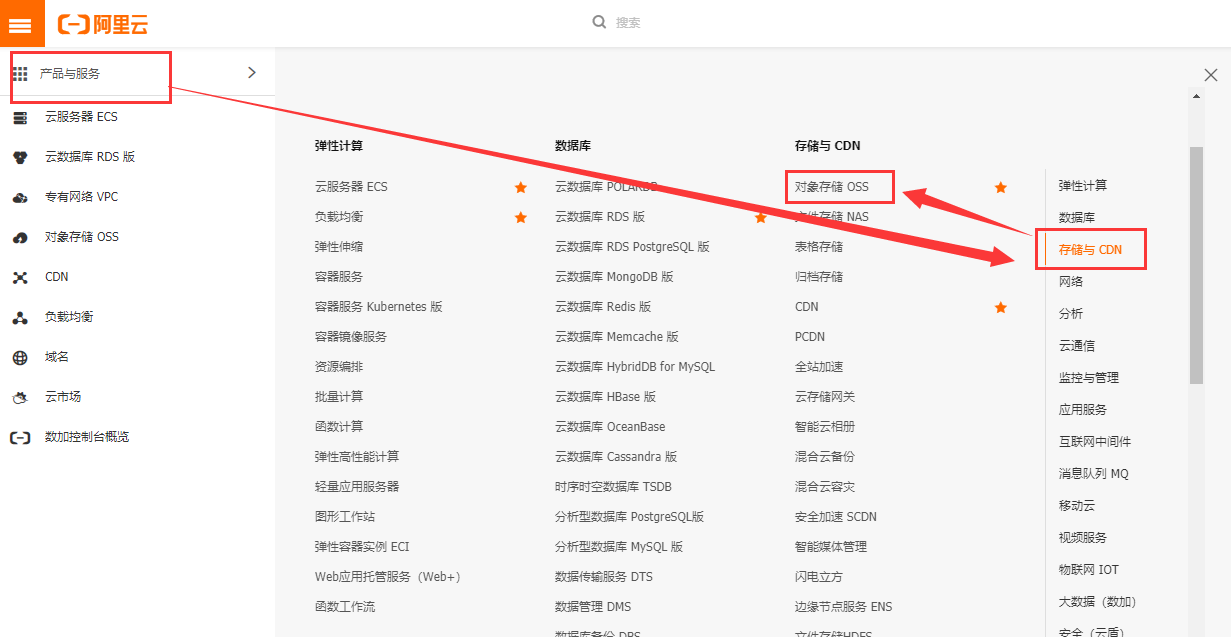This screenshot has height=637, width=1231.
Task: Open 对象存储 OSS in storage list
Action: [831, 187]
